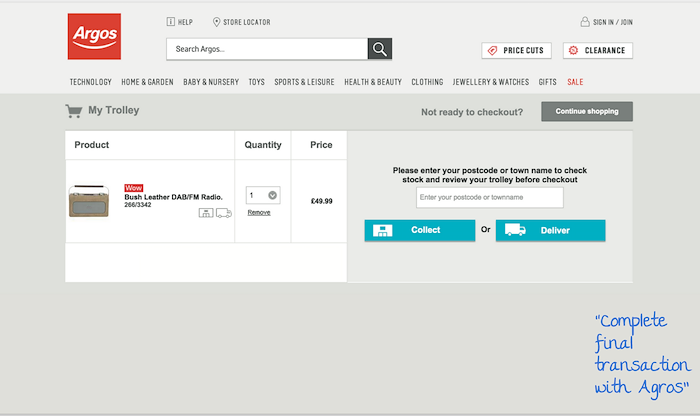The height and width of the screenshot is (416, 700).
Task: Open the Health & Beauty menu
Action: click(373, 82)
